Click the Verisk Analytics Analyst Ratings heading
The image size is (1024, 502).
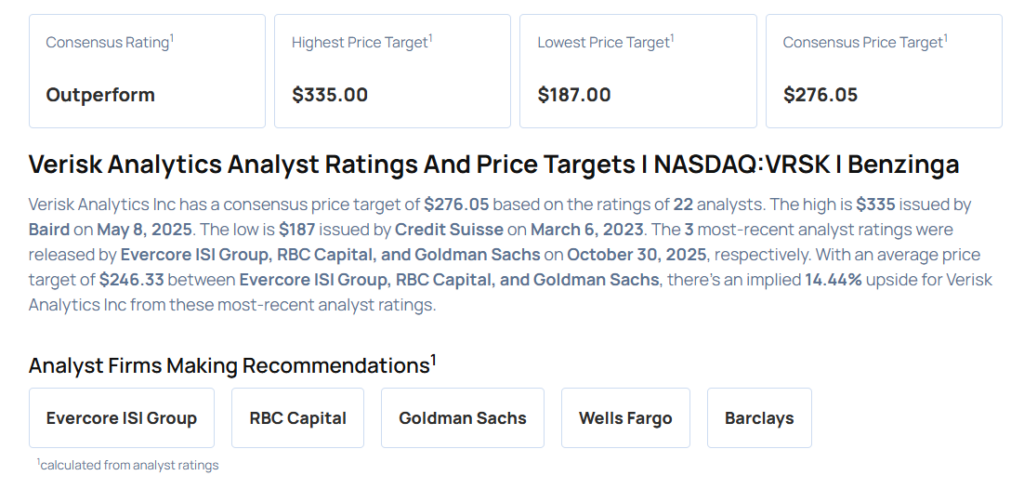(494, 165)
